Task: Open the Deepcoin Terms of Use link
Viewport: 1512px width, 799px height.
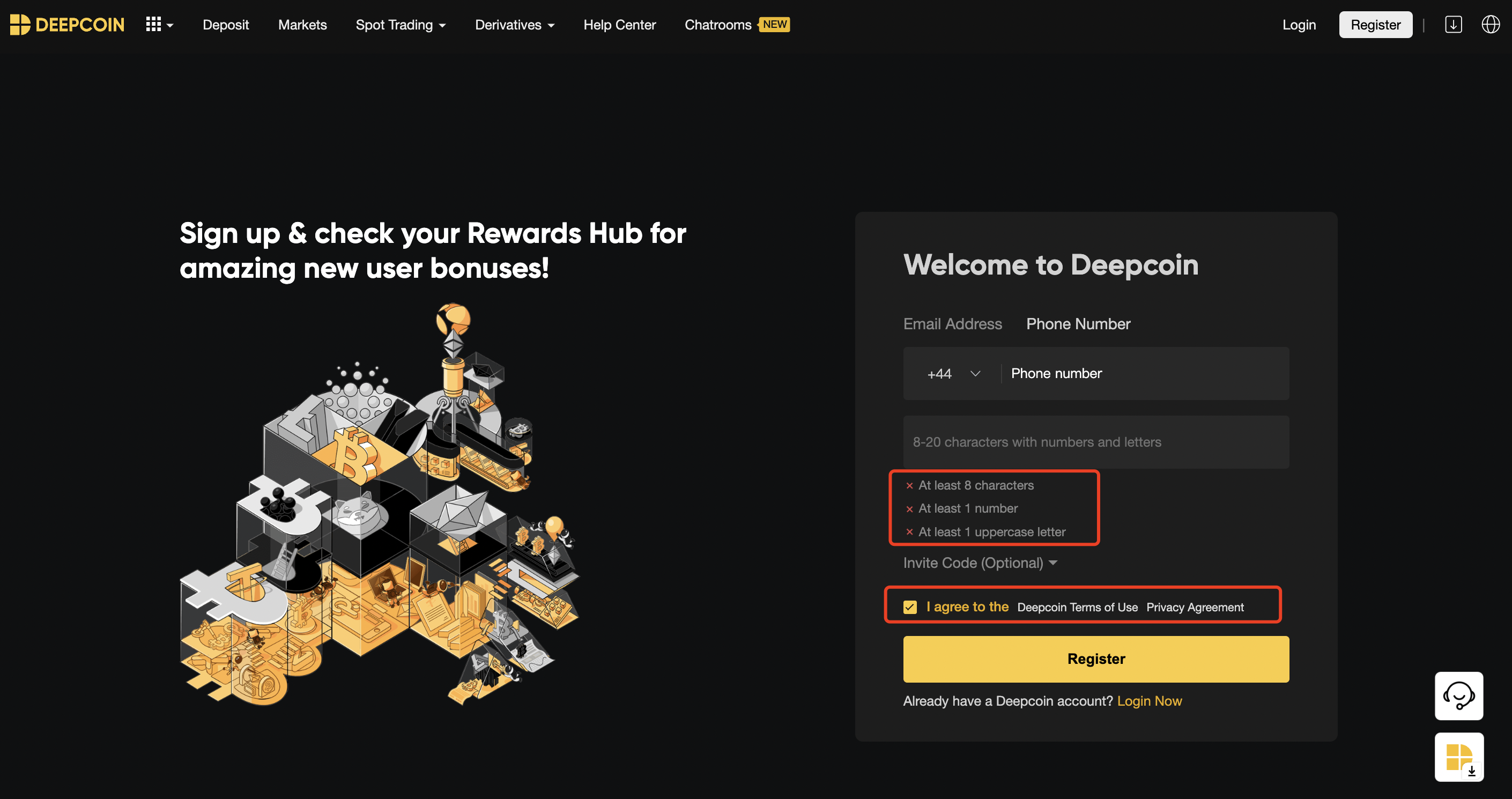Action: pos(1077,608)
